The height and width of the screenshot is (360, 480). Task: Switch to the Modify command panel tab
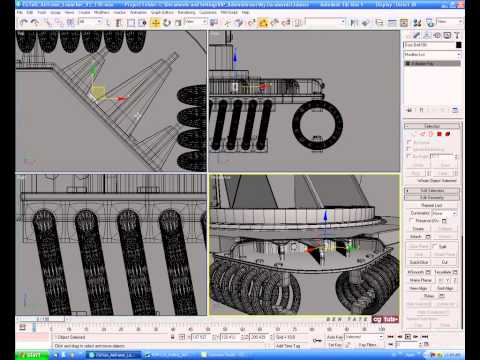tap(417, 35)
